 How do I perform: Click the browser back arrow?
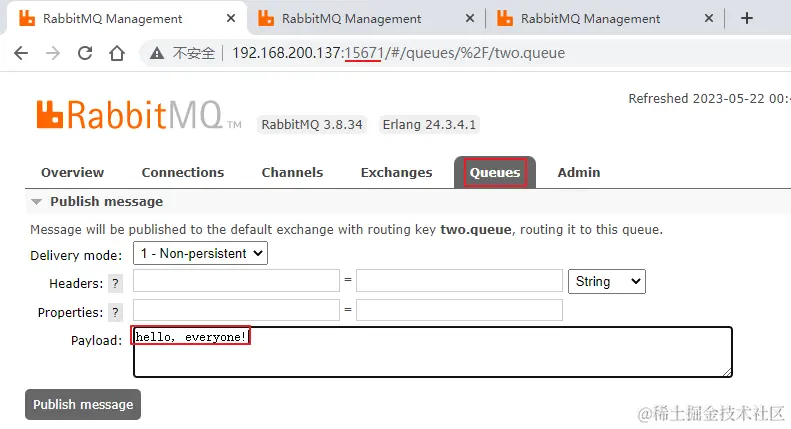click(21, 53)
